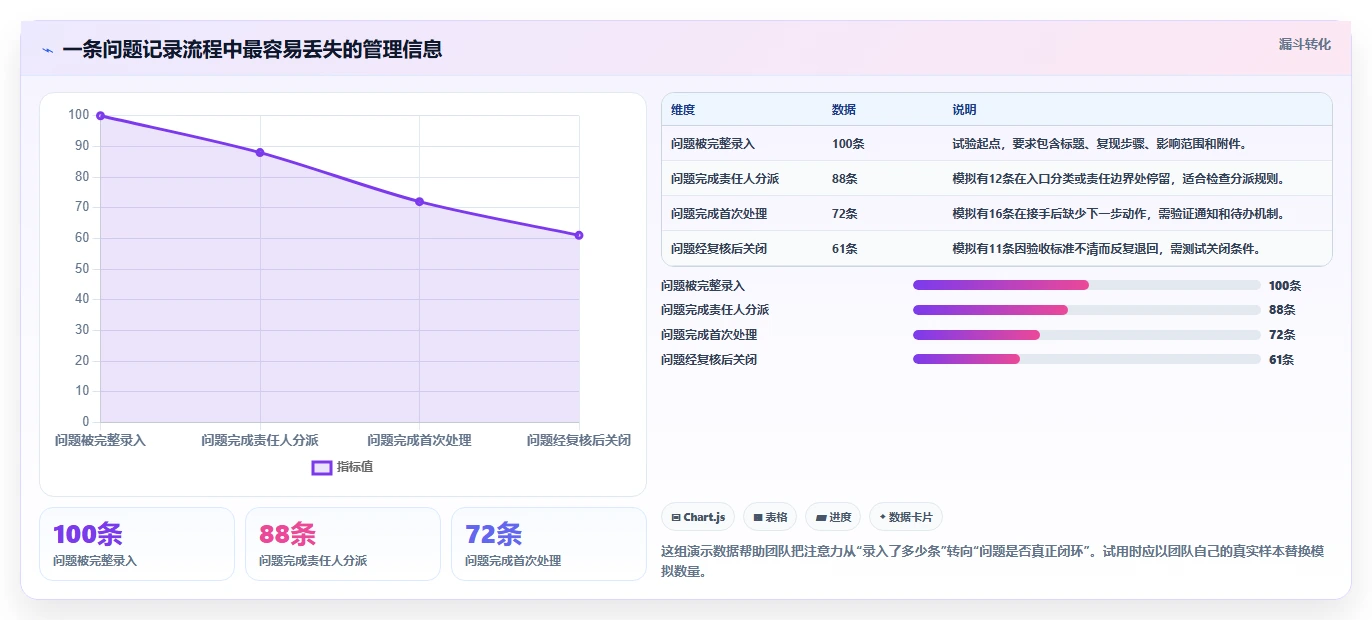Select the 进度 tag chip

(x=833, y=517)
